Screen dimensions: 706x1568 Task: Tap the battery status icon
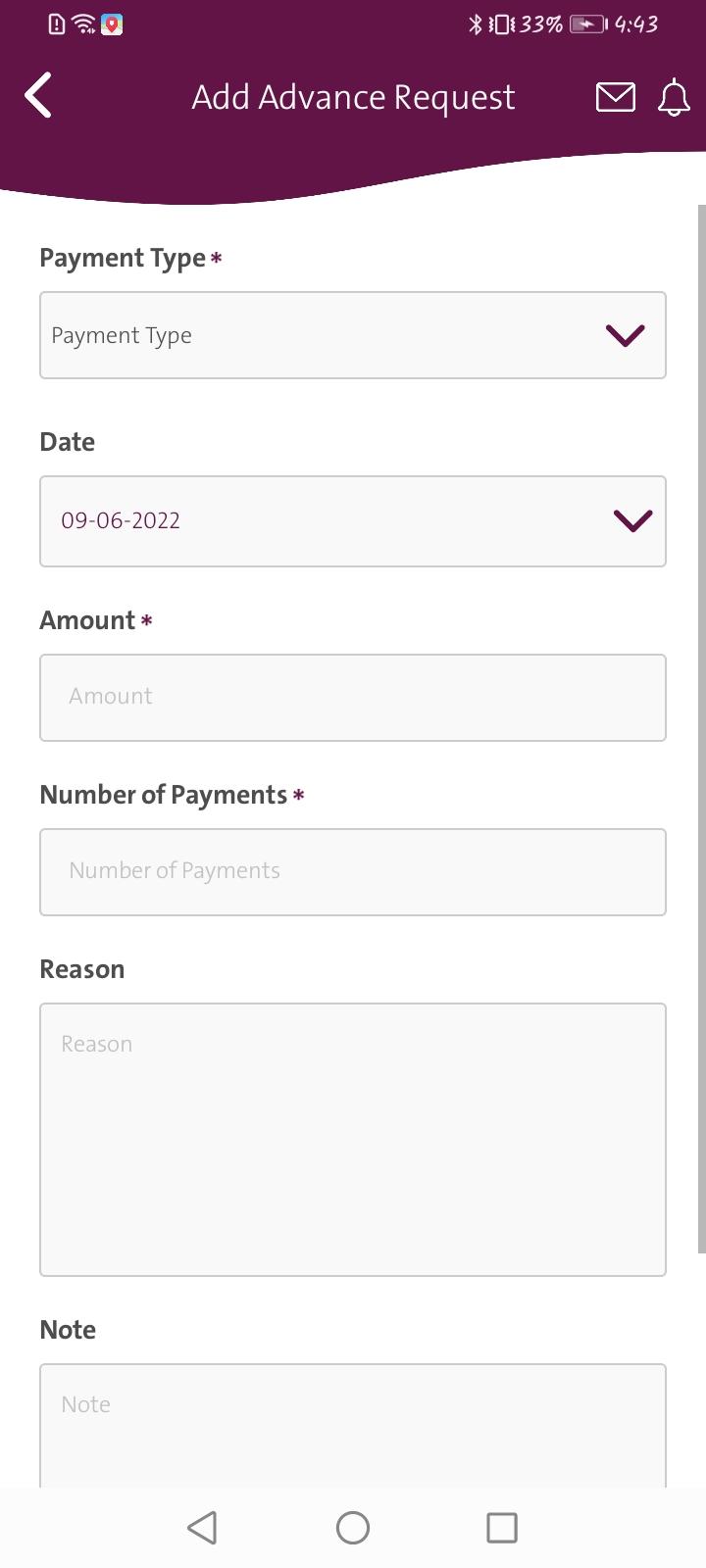click(588, 24)
